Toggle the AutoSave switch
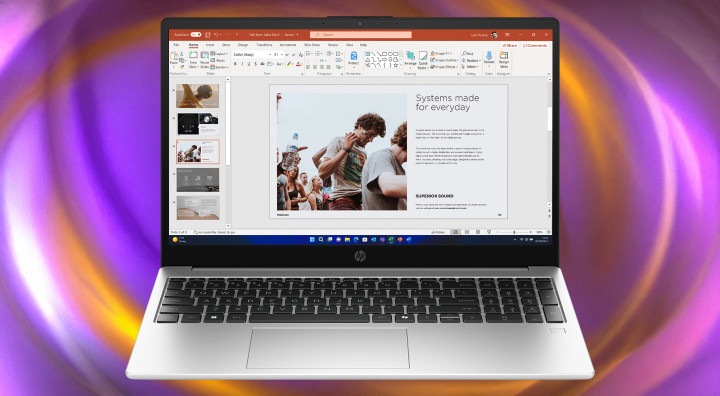The width and height of the screenshot is (720, 396). click(196, 34)
